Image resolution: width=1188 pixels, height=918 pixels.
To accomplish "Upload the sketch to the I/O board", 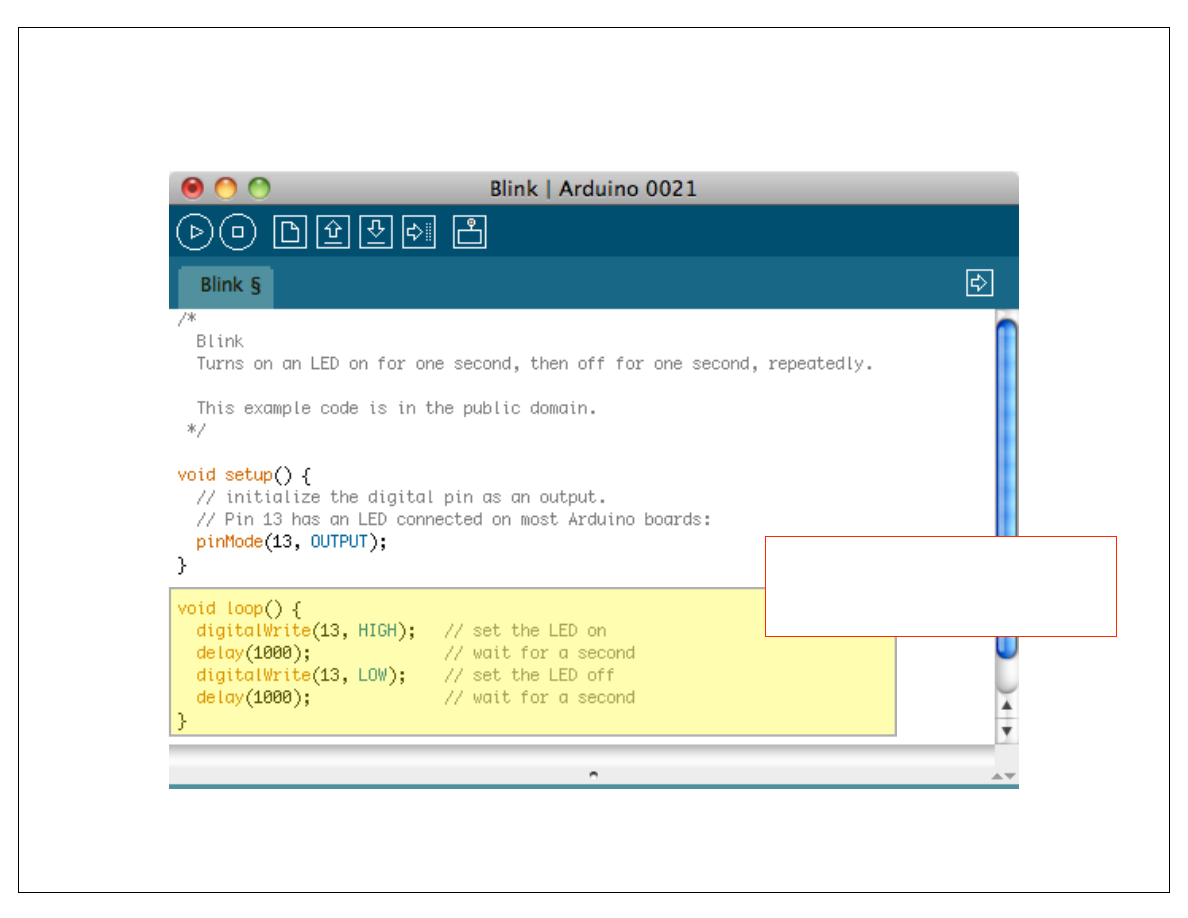I will point(419,232).
